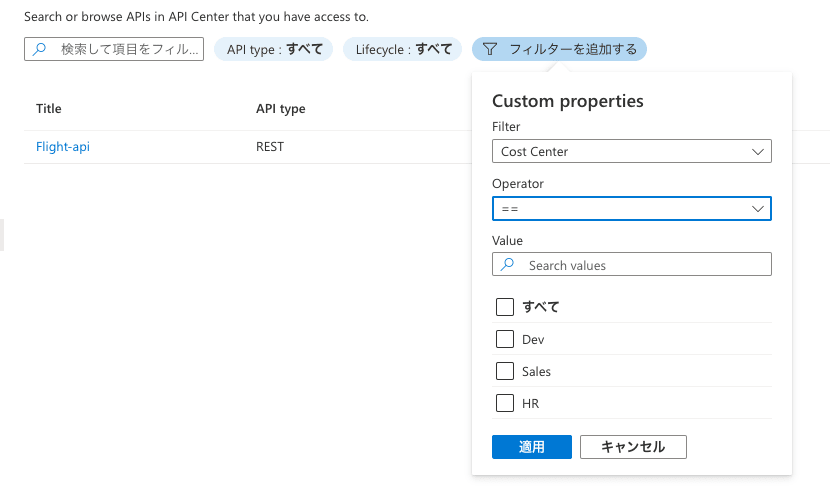Screen dimensions: 830x495
Task: Open the Lifecycle filter pill
Action: click(402, 49)
